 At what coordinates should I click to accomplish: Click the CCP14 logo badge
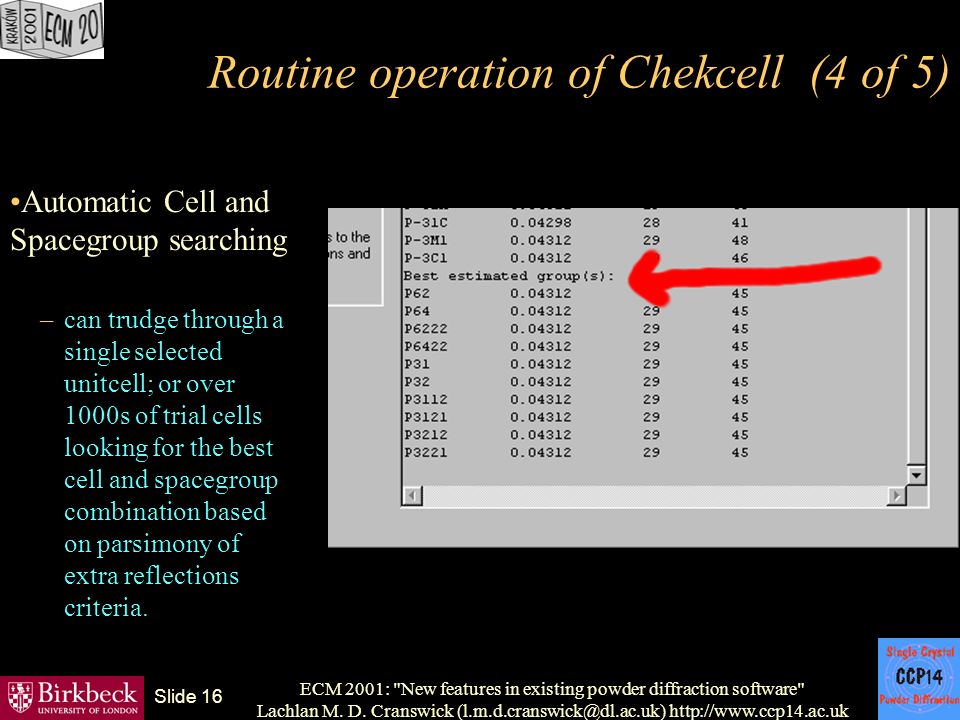tap(918, 679)
